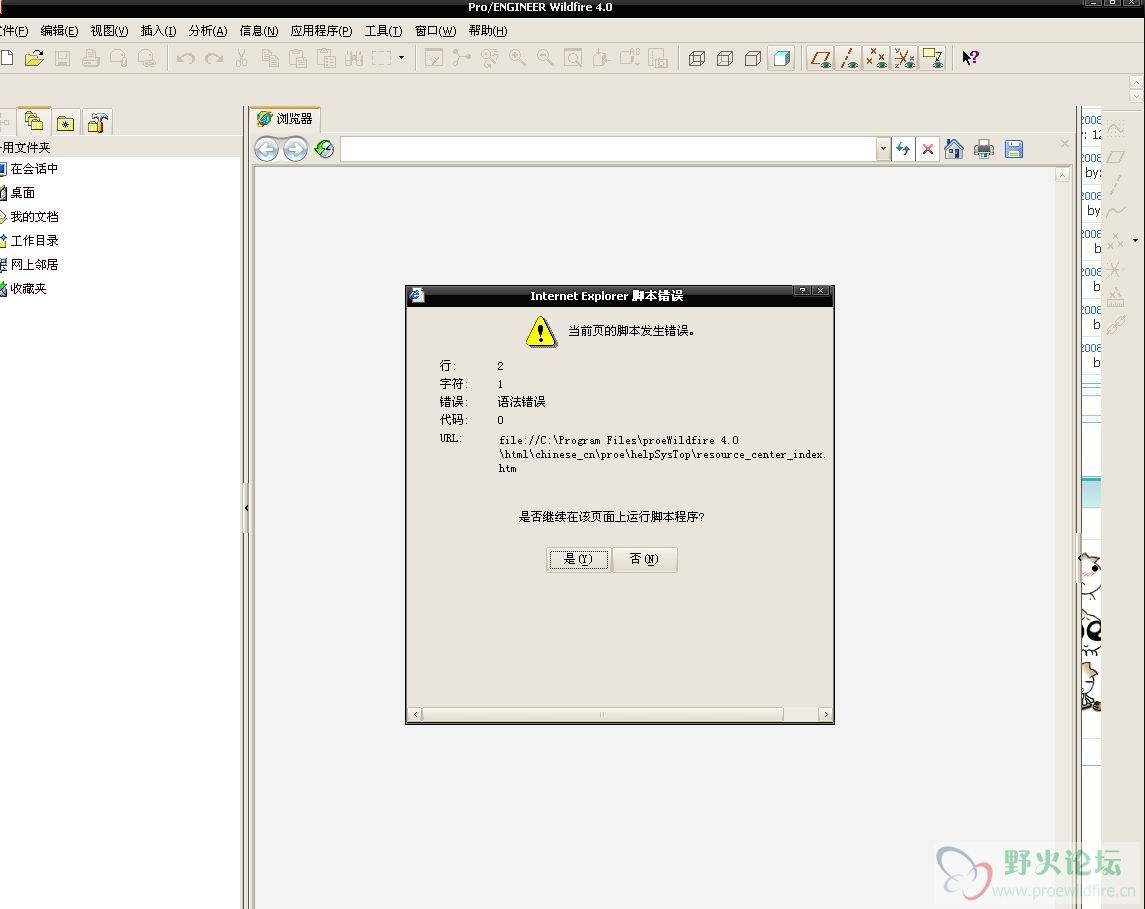The width and height of the screenshot is (1145, 909).
Task: Toggle datum axes display
Action: 849,58
